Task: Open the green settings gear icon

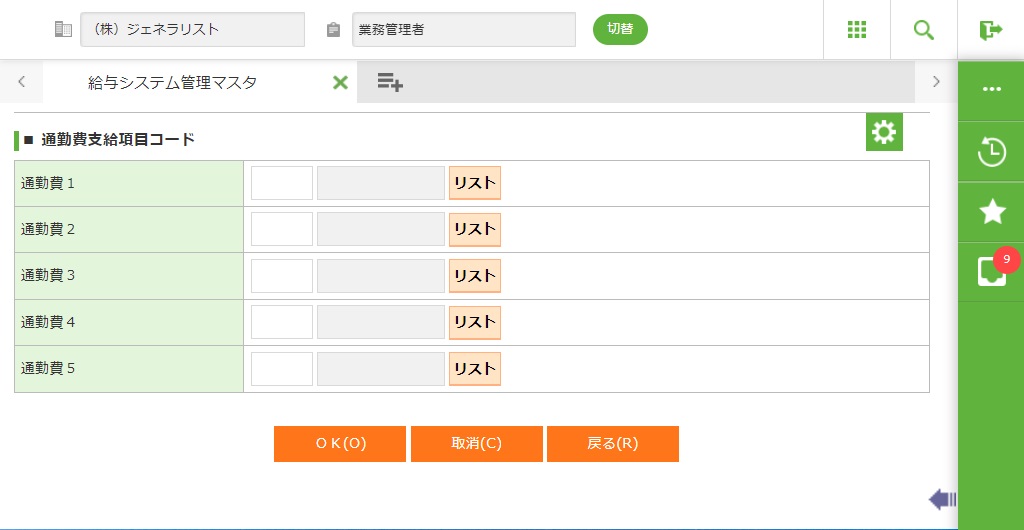Action: pyautogui.click(x=884, y=132)
